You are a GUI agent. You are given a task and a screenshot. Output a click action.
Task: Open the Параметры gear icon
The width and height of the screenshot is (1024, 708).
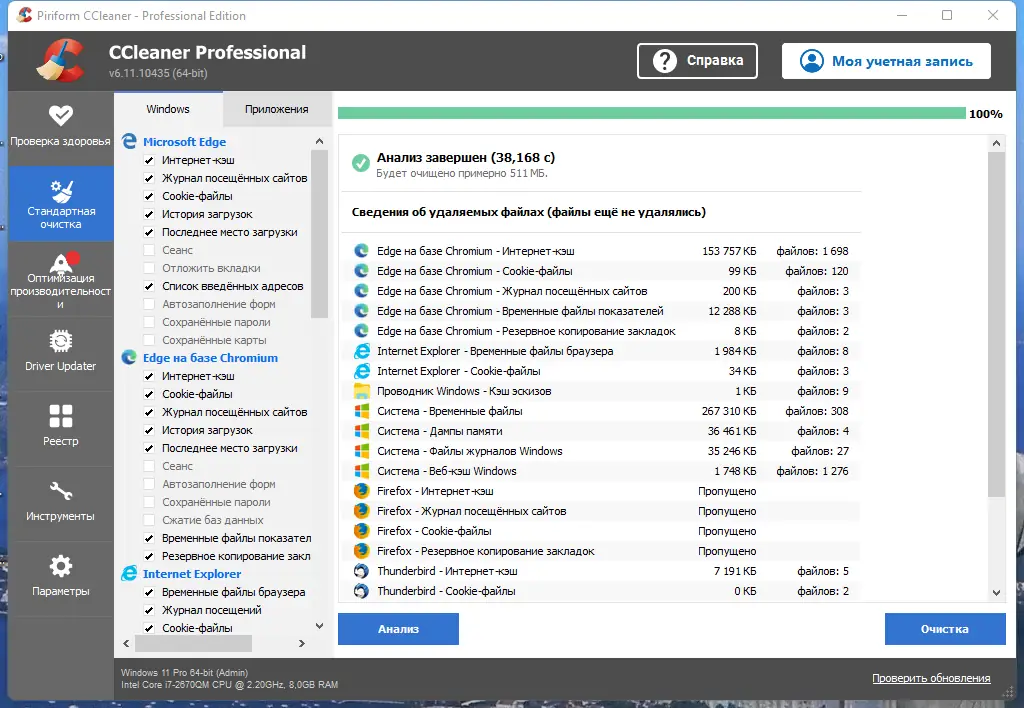pos(61,566)
